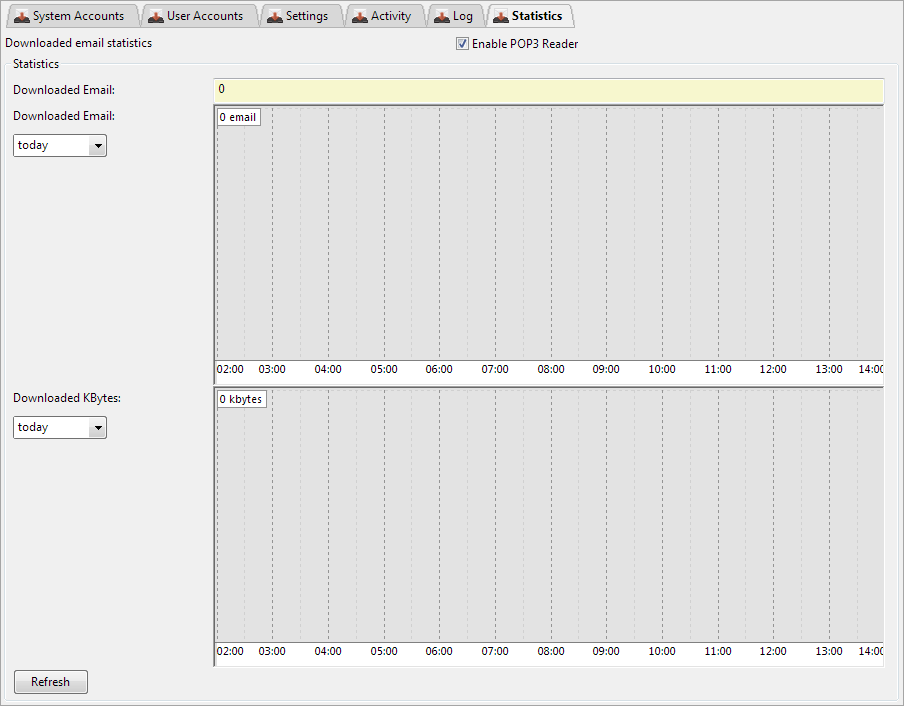Click the System Accounts tab icon
The width and height of the screenshot is (904, 706).
21,17
